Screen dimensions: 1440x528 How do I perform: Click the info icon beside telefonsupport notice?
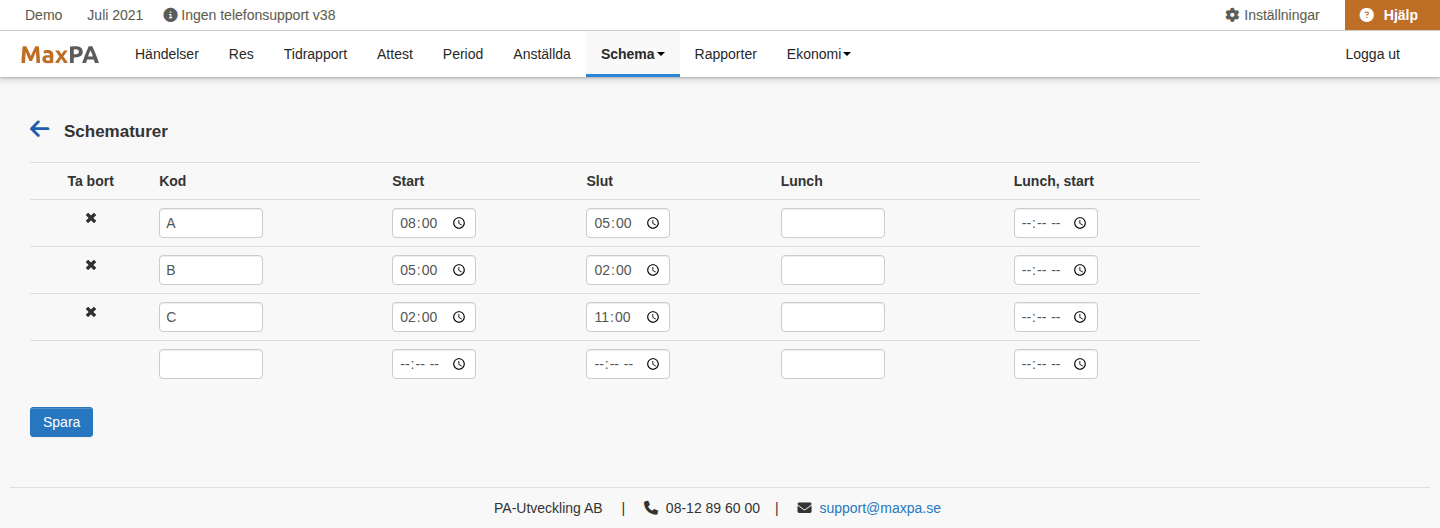pyautogui.click(x=170, y=15)
